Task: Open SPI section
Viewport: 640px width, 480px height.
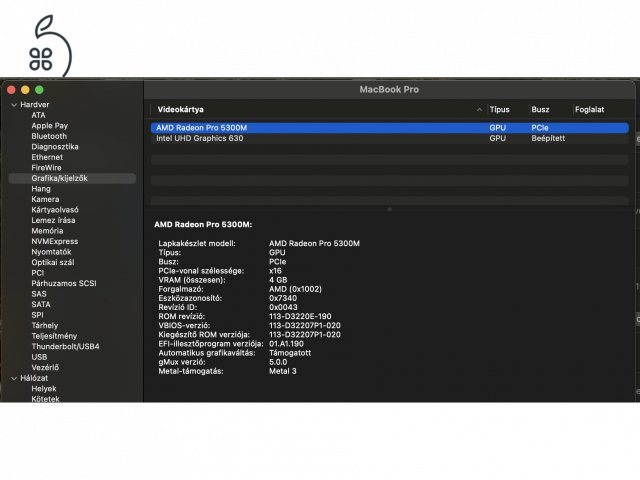Action: coord(37,315)
